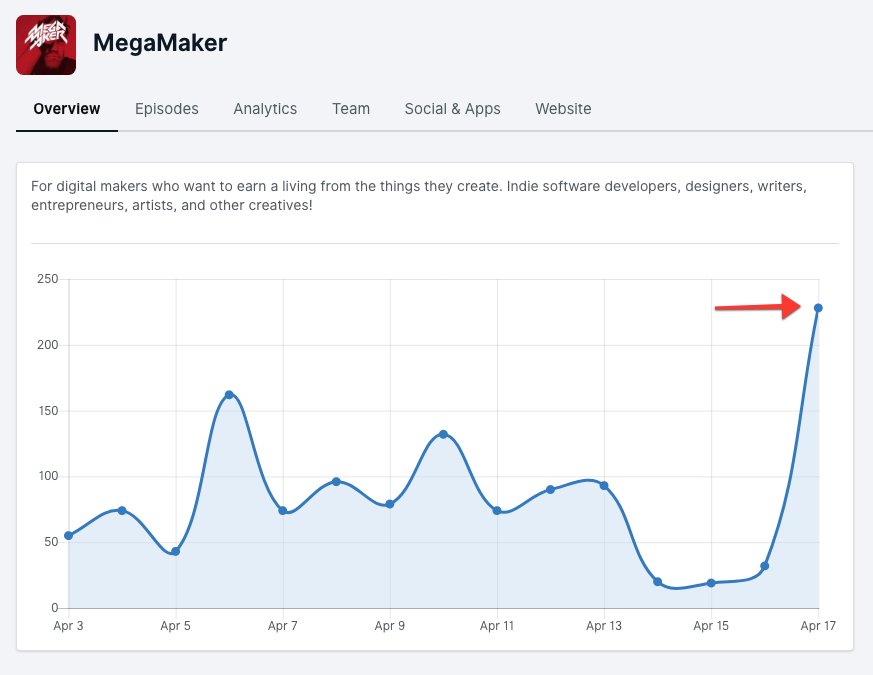Screen dimensions: 873x675
Task: Select the Overview tab
Action: (x=67, y=109)
